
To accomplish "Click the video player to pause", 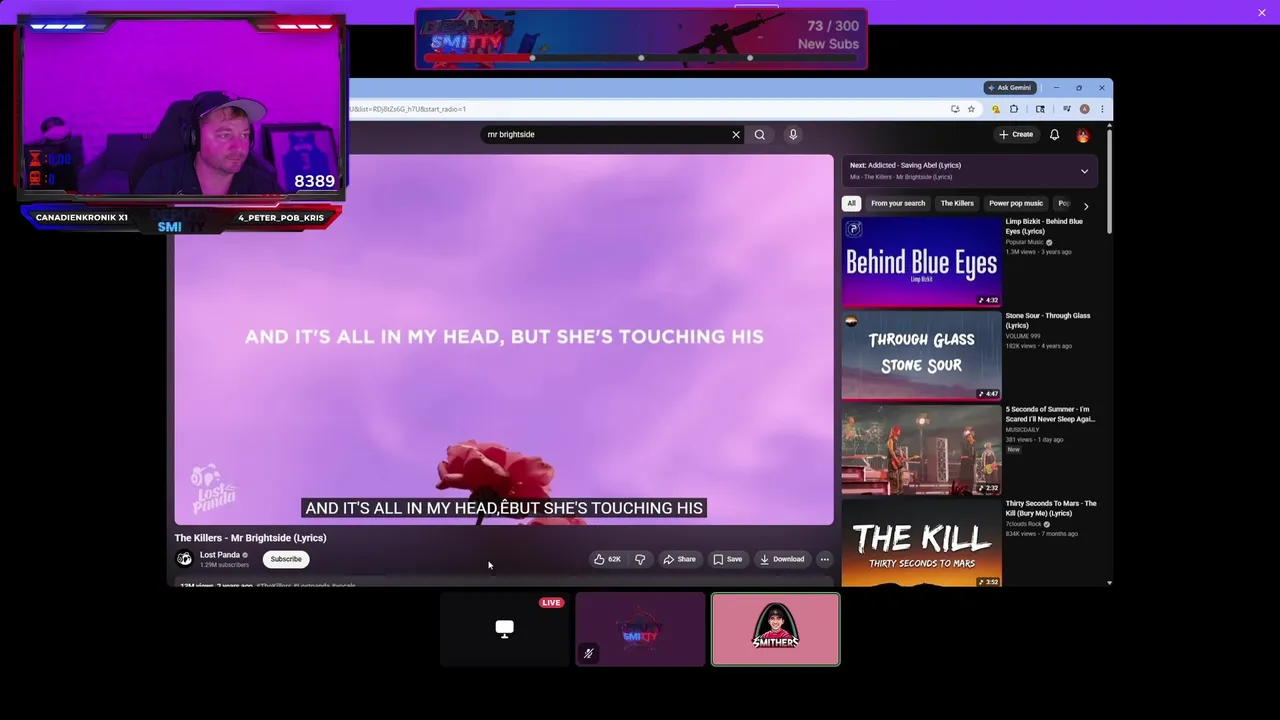I will click(504, 340).
